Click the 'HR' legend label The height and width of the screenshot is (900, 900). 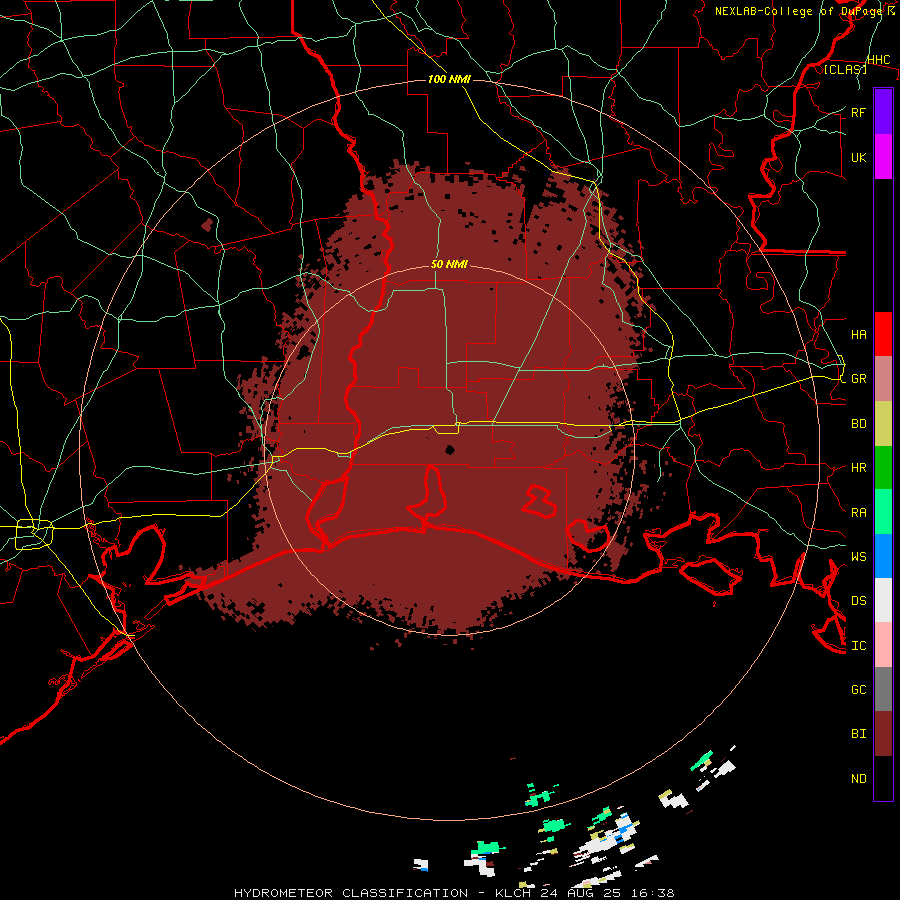[858, 468]
